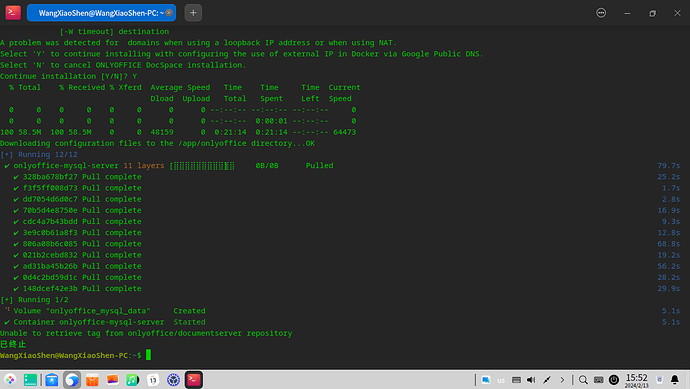Open the Control Center dock icon
Viewport: 690px width, 389px height.
tap(173, 379)
